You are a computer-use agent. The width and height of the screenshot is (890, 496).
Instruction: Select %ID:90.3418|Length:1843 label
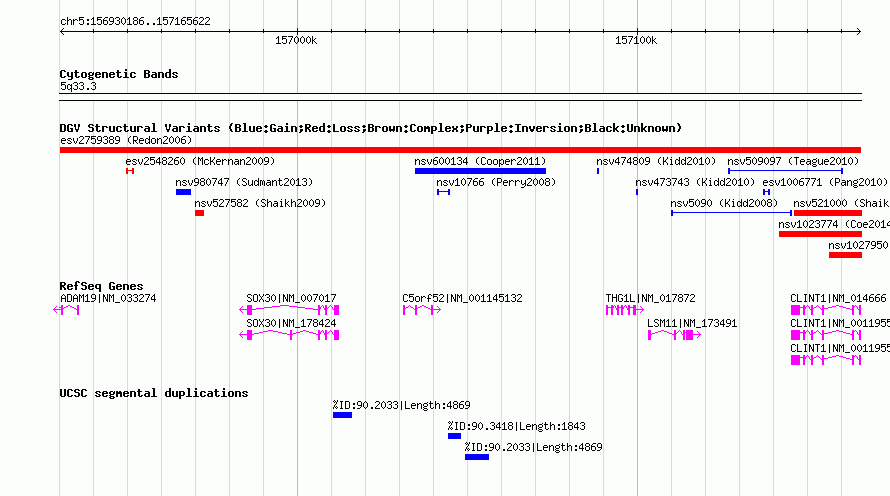coord(517,426)
